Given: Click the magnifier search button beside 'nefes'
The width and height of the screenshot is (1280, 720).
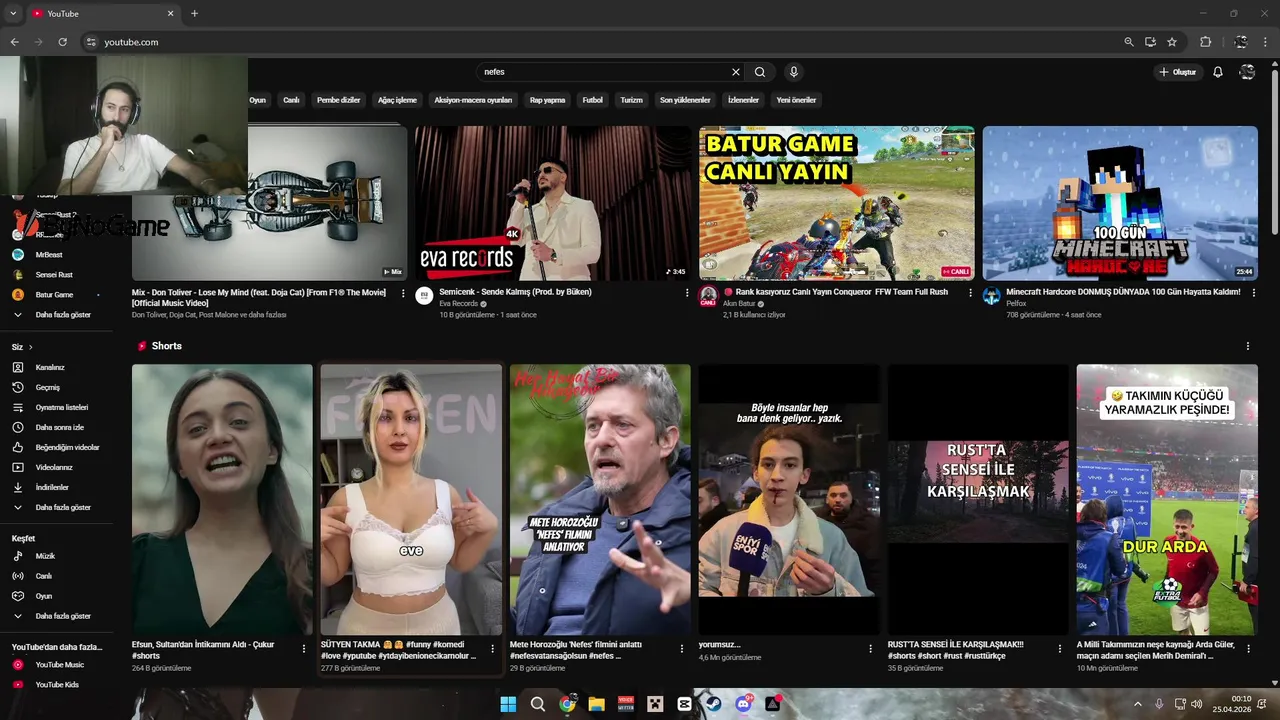Looking at the screenshot, I should (x=760, y=72).
